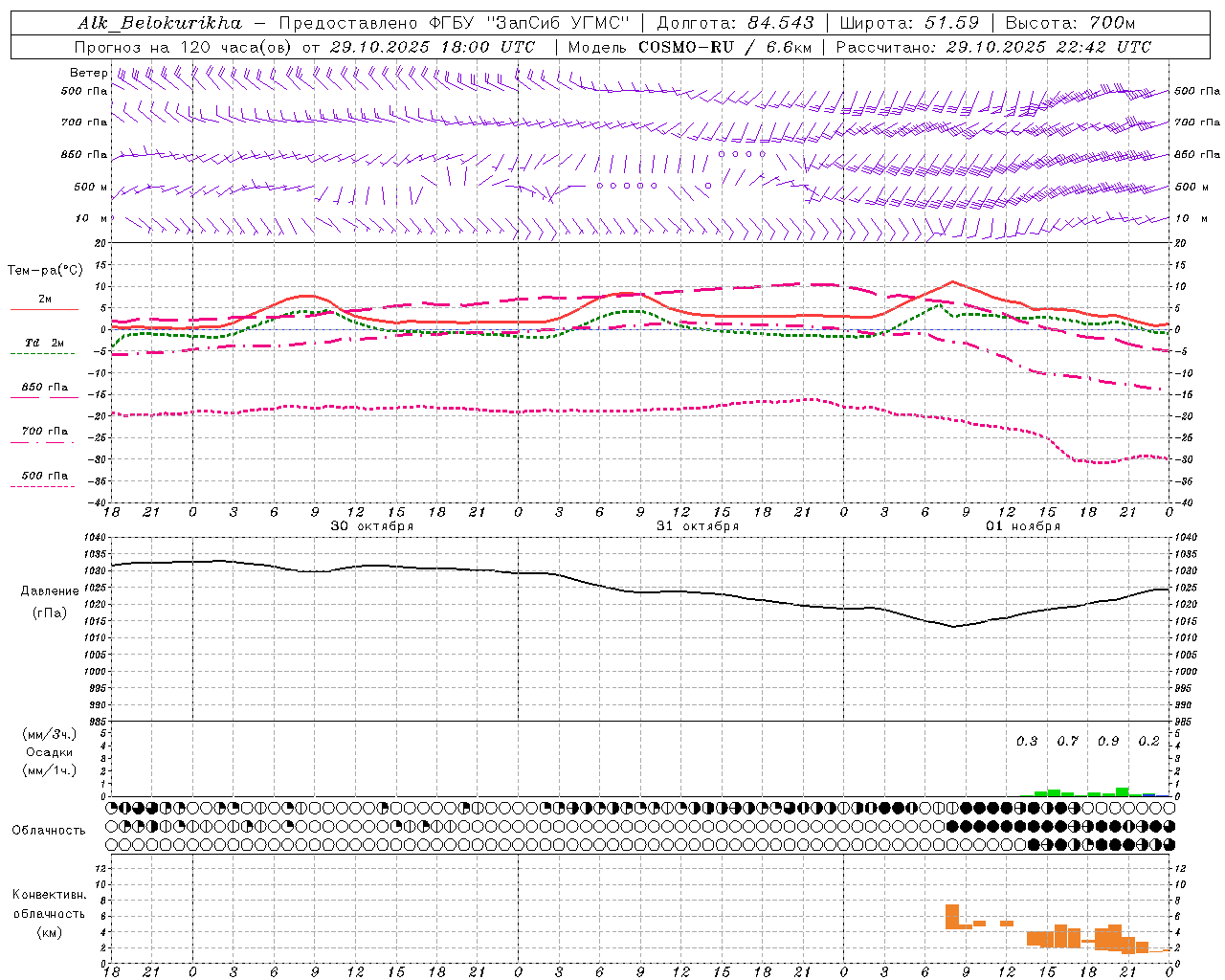Select the precipitation total 0.3

click(1027, 742)
